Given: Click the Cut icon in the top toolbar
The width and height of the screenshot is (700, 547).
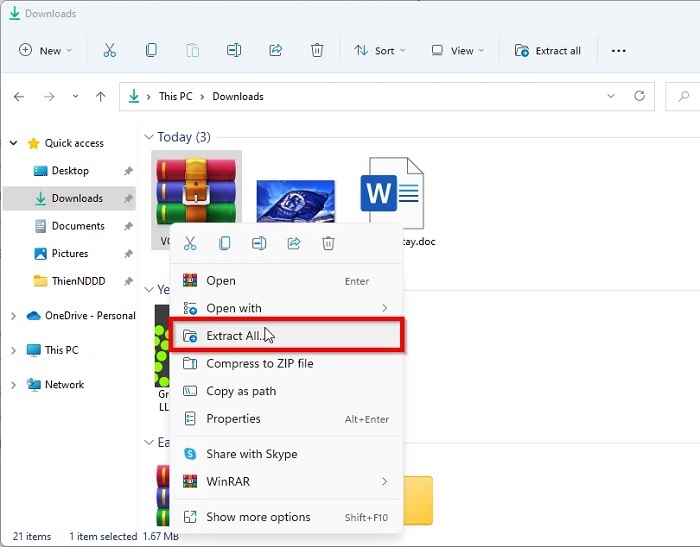Looking at the screenshot, I should (x=109, y=50).
